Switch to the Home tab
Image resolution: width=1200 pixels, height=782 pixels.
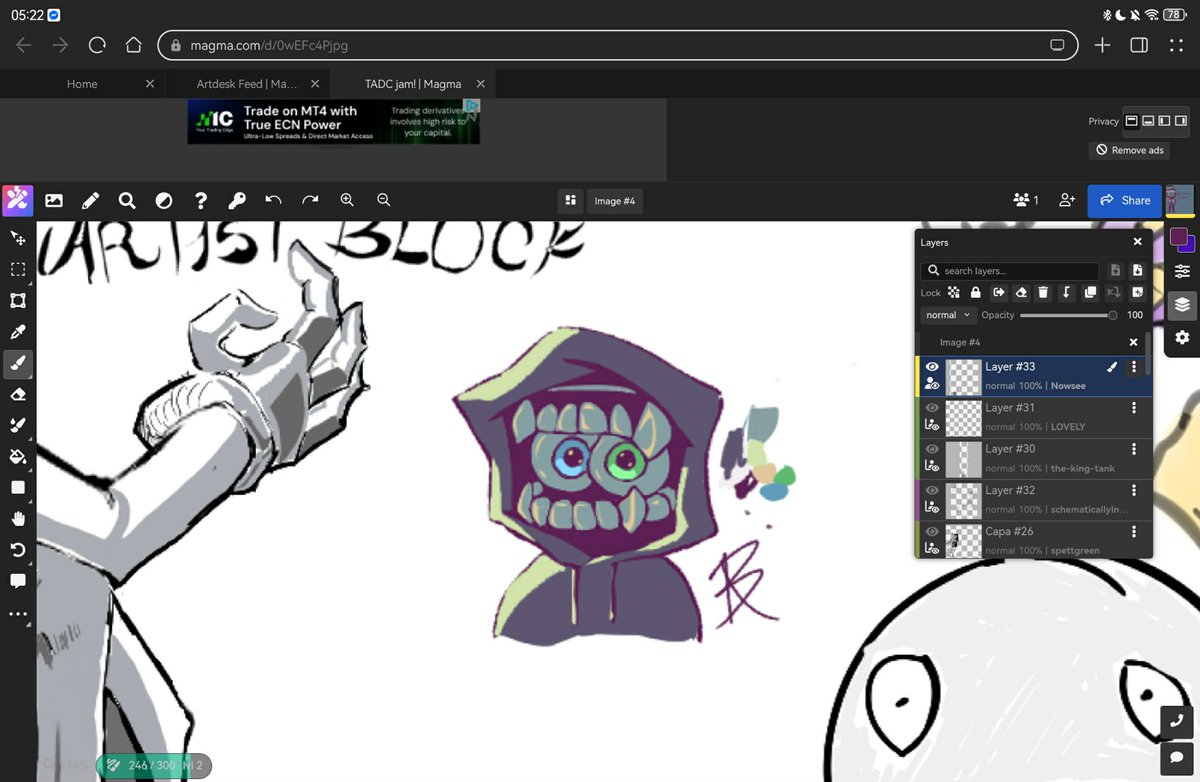(x=82, y=84)
